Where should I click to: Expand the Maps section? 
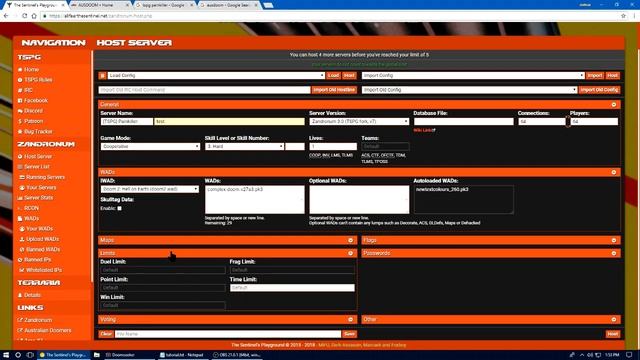point(350,240)
